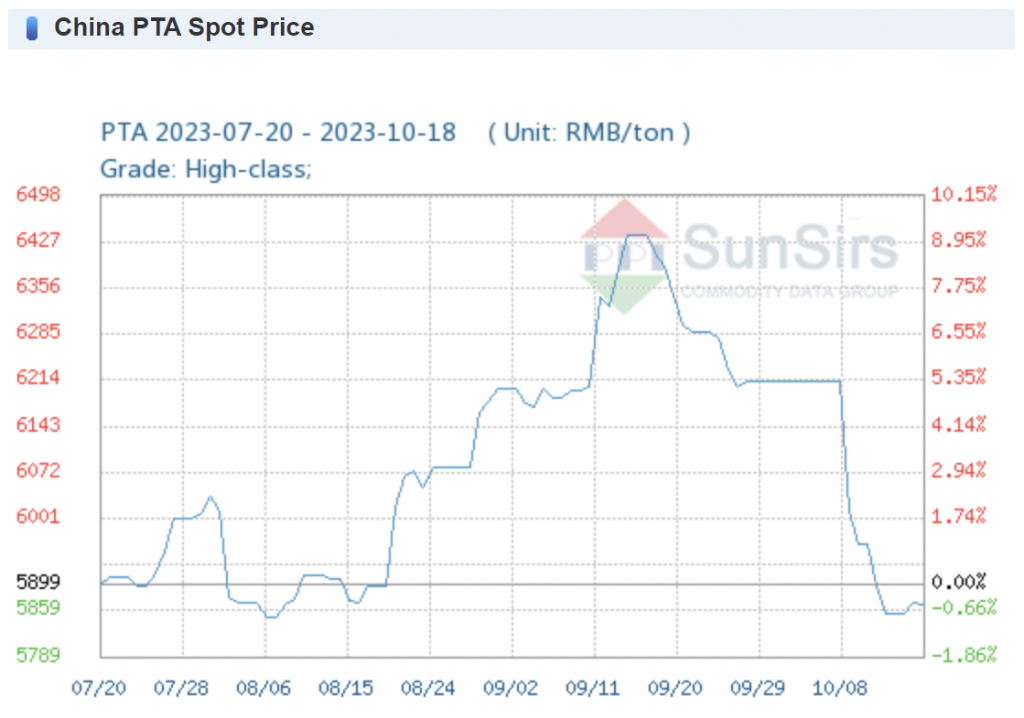Select the 10/08 date on the x-axis
This screenshot has height=718, width=1024.
tap(841, 688)
